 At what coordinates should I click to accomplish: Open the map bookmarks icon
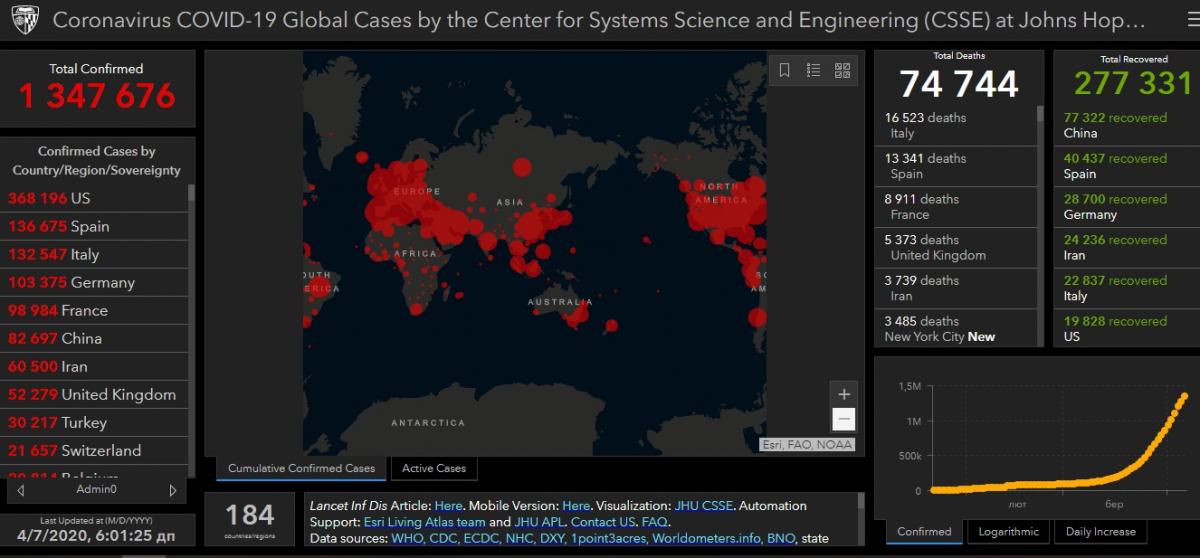coord(785,70)
